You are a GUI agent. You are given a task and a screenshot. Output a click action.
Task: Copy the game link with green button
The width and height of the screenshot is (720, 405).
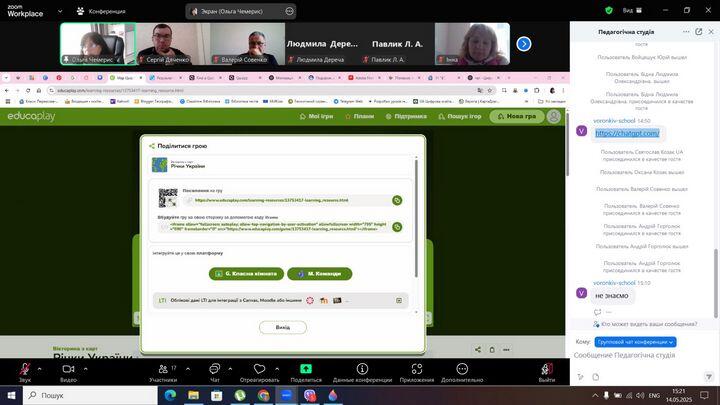(x=397, y=200)
